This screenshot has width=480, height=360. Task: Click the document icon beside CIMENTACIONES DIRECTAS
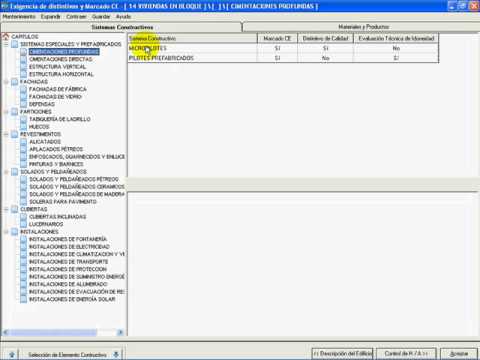tap(23, 59)
